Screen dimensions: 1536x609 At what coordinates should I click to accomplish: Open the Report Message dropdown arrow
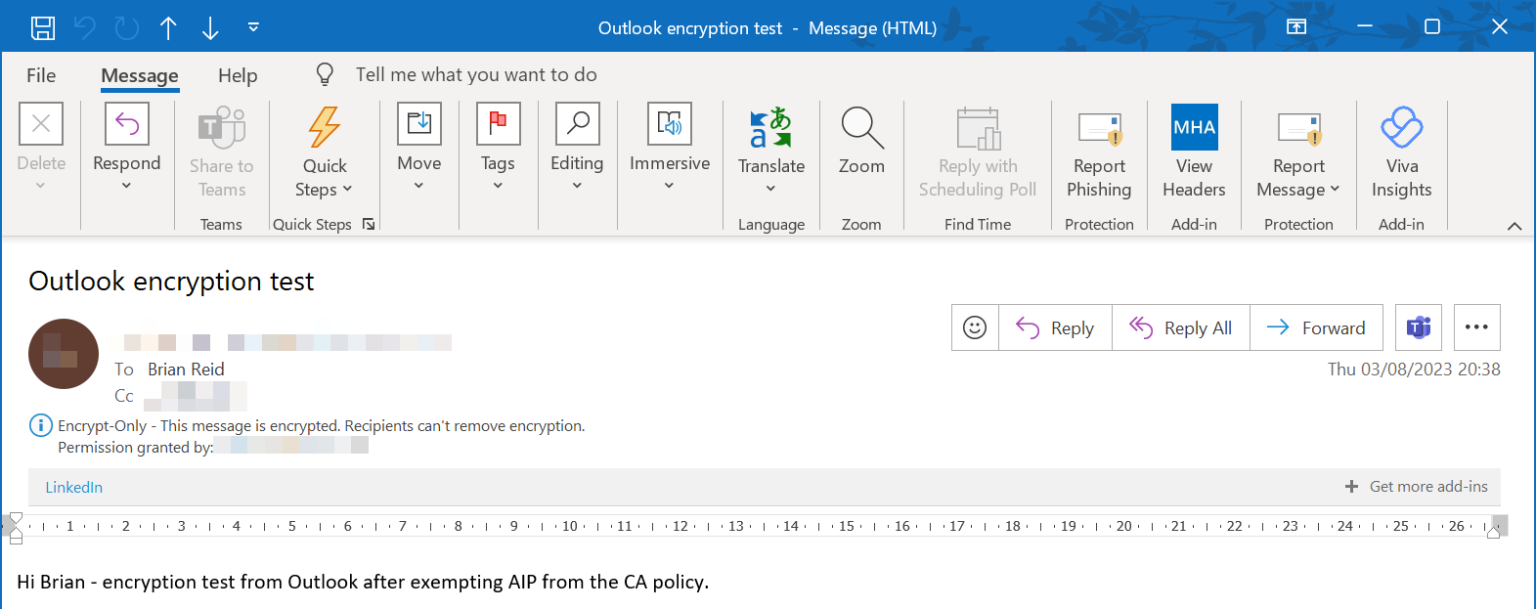coord(1333,189)
